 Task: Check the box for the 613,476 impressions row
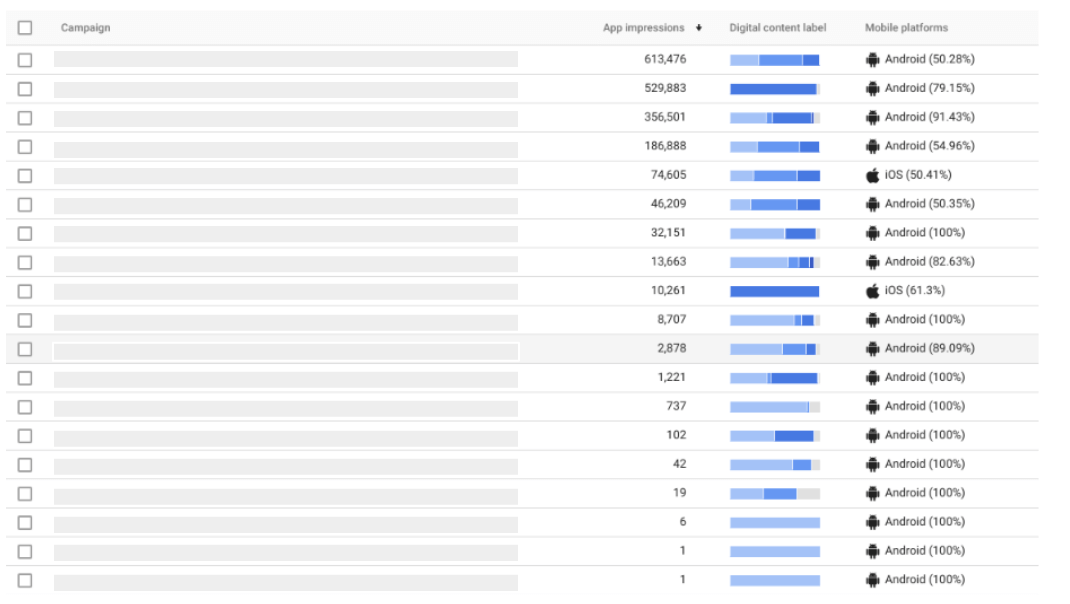25,60
